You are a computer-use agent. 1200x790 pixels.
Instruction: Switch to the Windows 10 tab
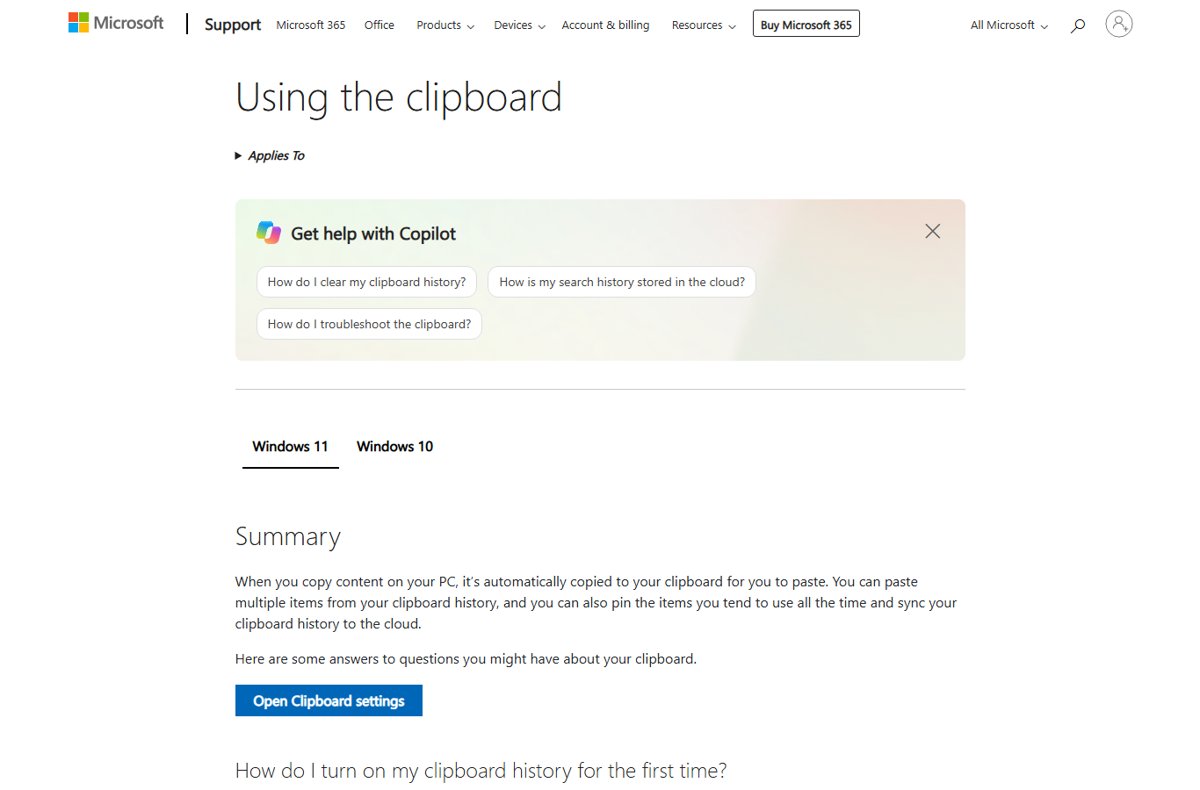click(x=395, y=447)
